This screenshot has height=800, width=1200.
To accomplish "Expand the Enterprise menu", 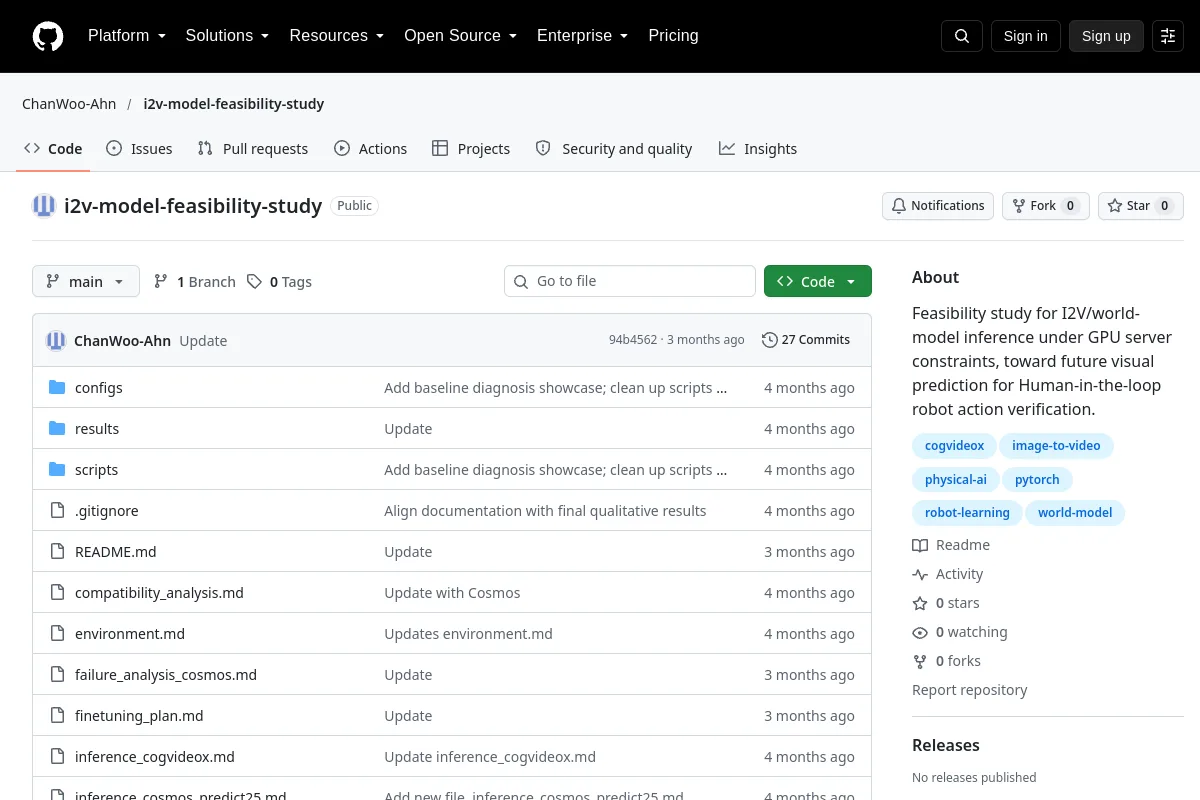I will 583,36.
